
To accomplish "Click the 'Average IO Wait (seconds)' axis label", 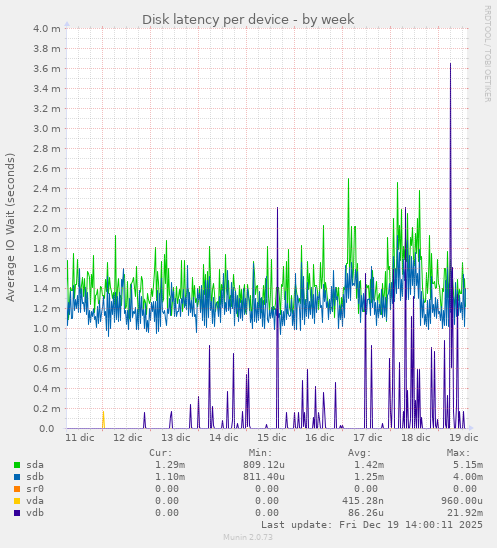I will pyautogui.click(x=10, y=227).
